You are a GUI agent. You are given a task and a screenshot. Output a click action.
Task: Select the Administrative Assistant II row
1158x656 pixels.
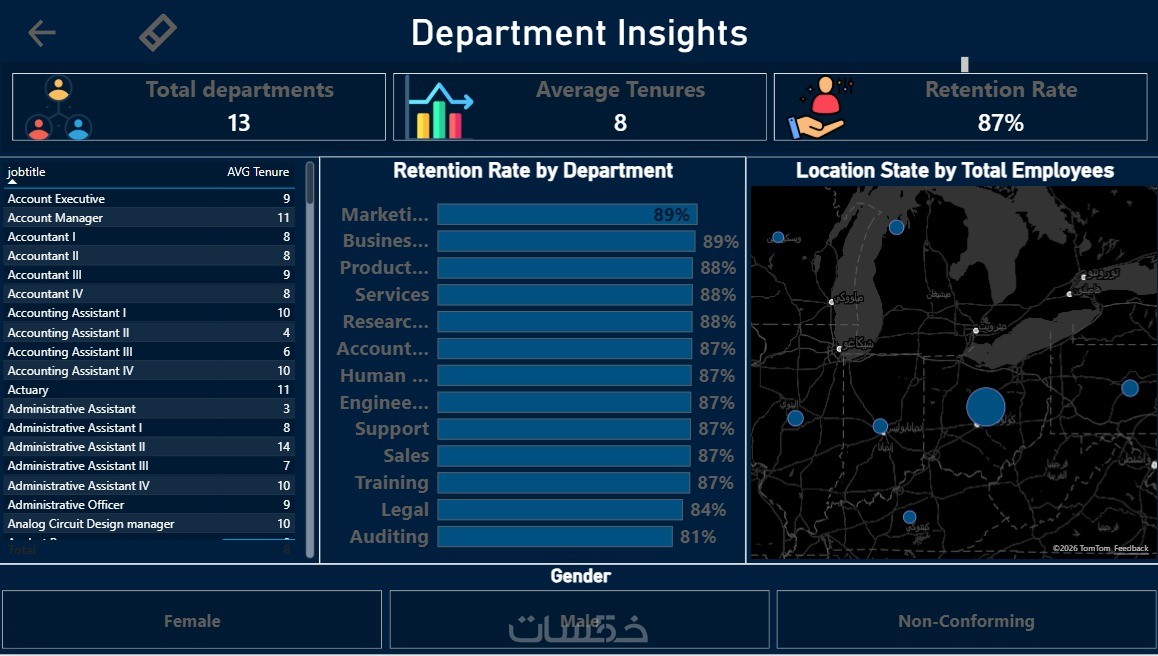149,447
